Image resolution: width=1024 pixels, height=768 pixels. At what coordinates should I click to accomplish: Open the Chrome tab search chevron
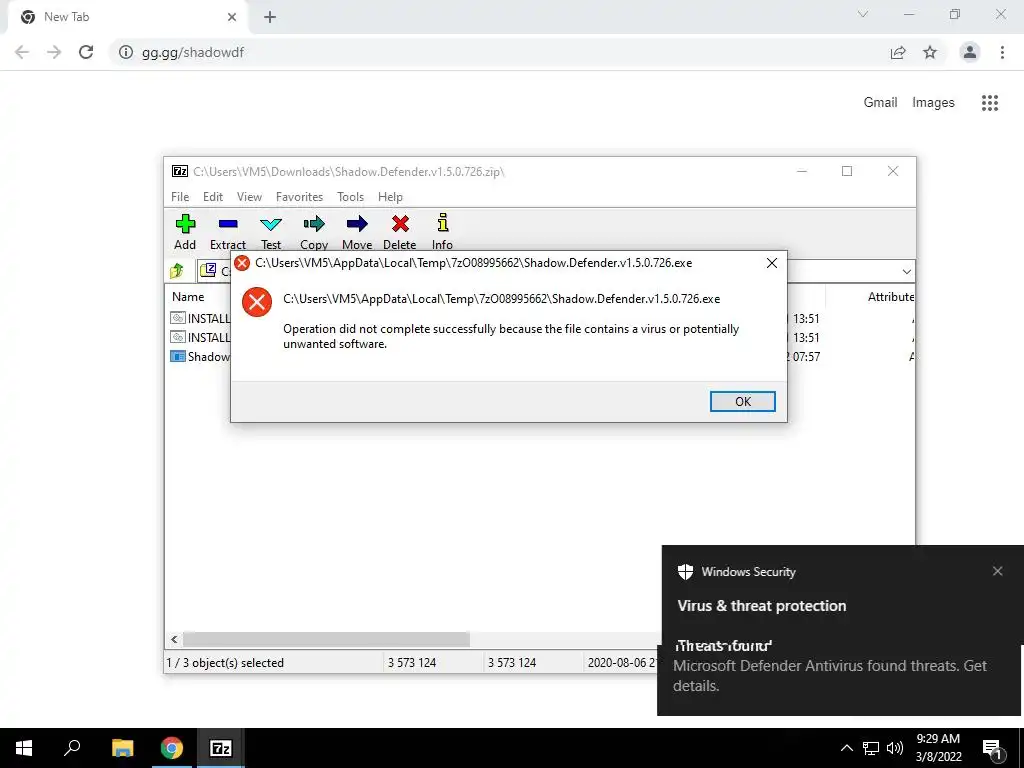(863, 14)
